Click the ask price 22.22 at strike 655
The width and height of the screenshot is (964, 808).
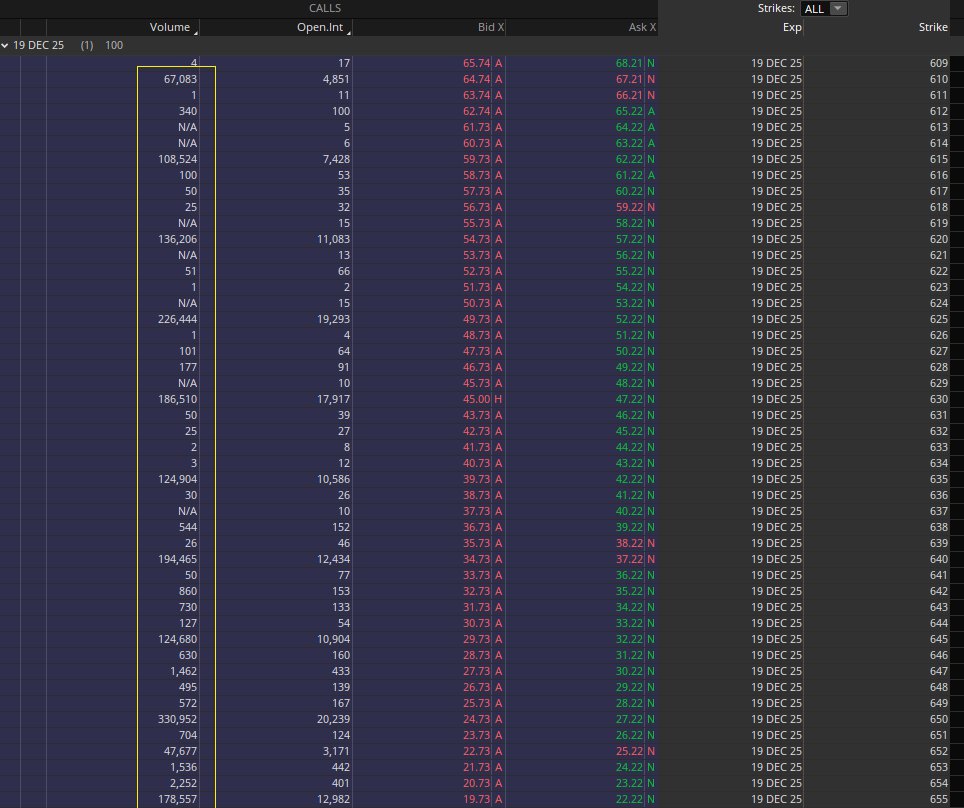tap(631, 799)
